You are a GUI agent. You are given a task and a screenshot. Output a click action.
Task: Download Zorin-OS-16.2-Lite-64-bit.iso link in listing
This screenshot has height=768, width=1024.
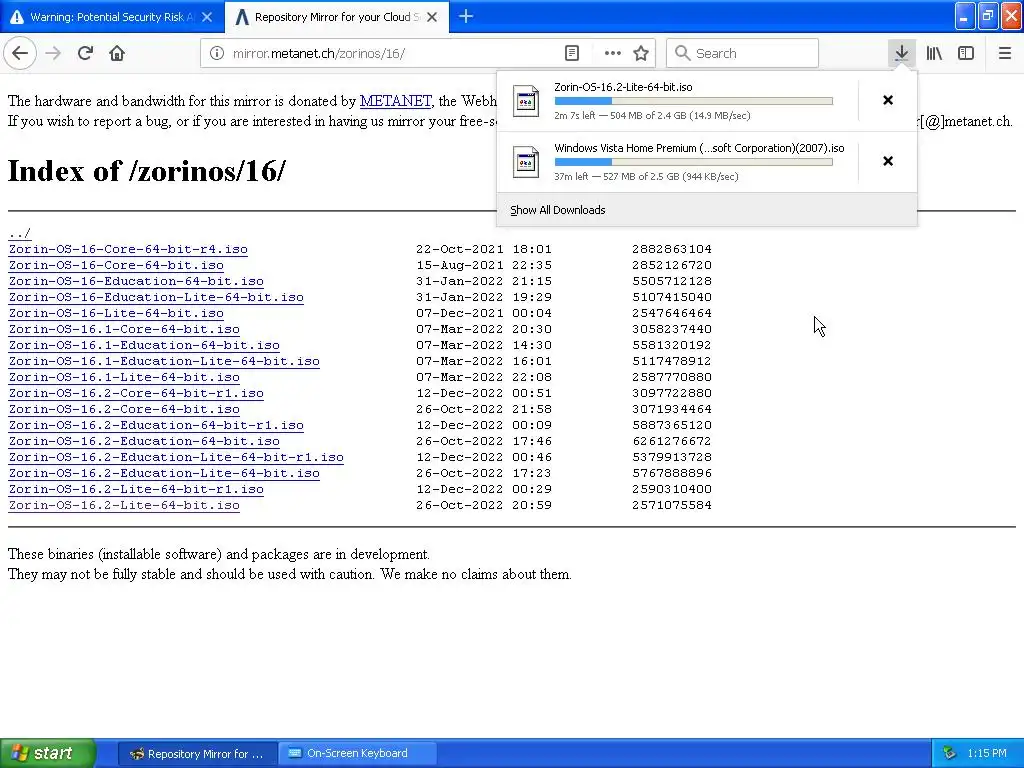[124, 505]
